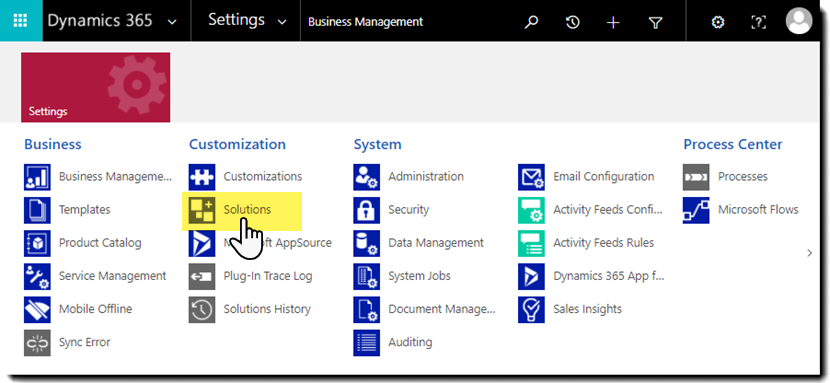The image size is (830, 383).
Task: Click the Sync Error icon
Action: pos(37,342)
